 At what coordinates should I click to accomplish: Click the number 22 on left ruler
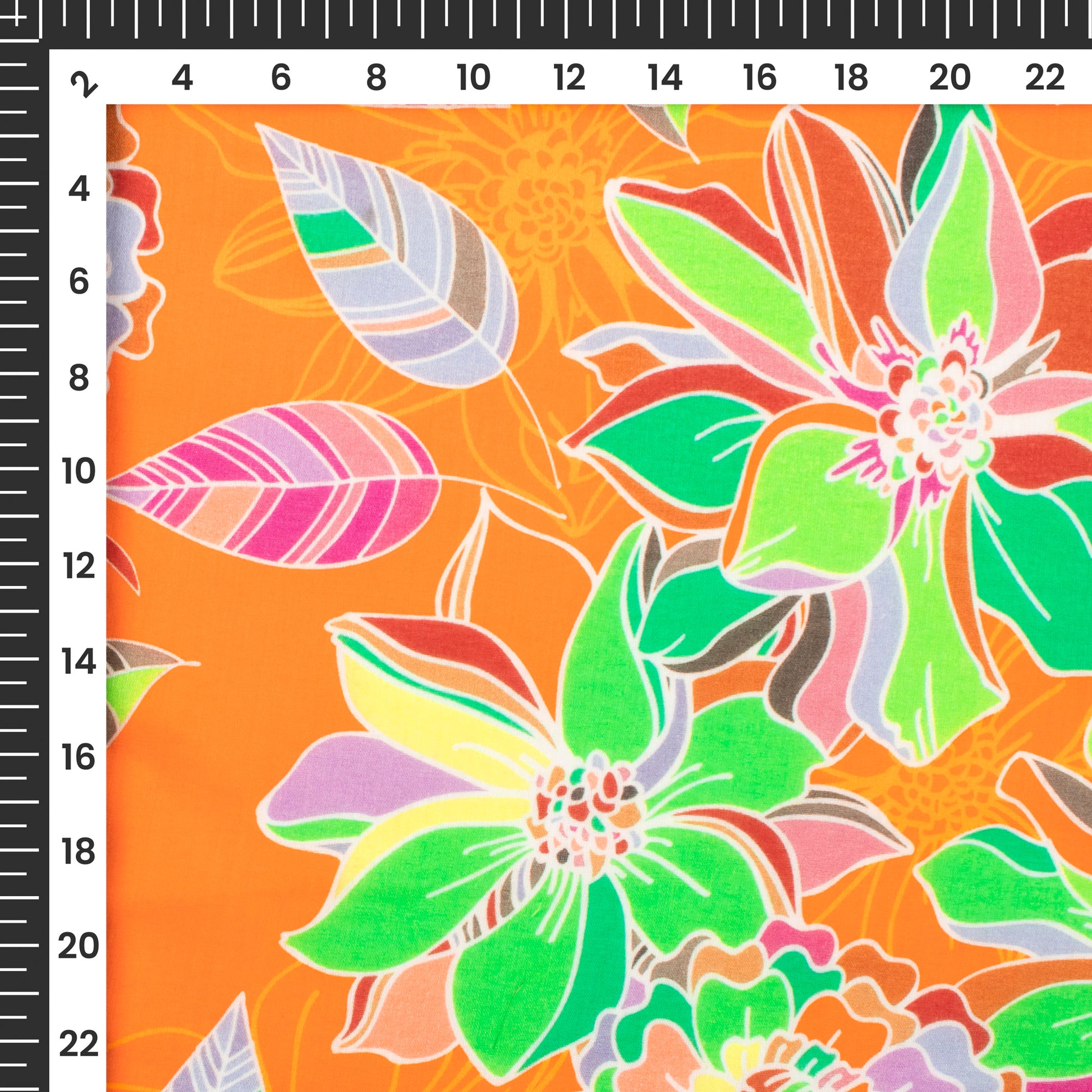click(79, 1043)
